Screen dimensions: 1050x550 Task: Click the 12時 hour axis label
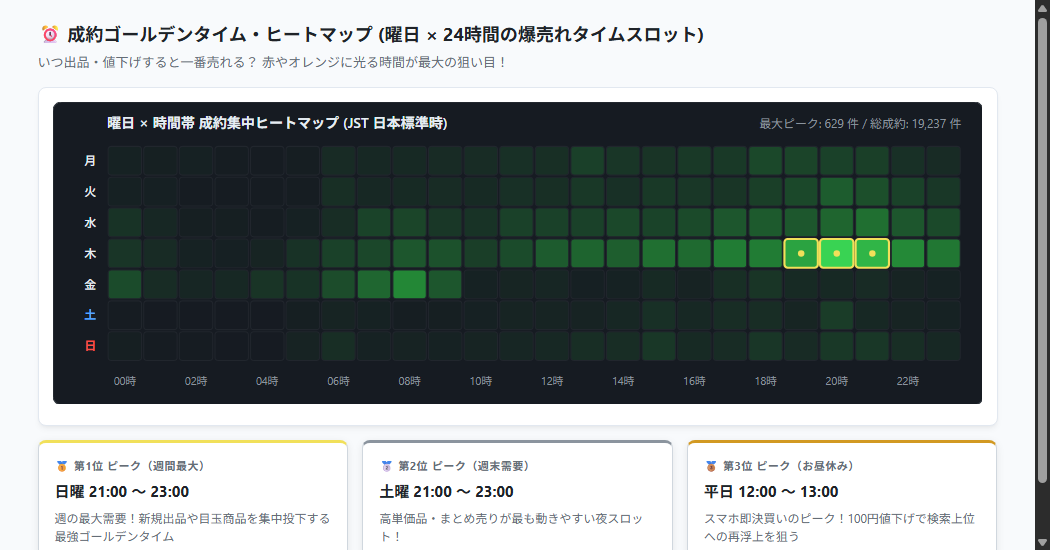tap(552, 381)
